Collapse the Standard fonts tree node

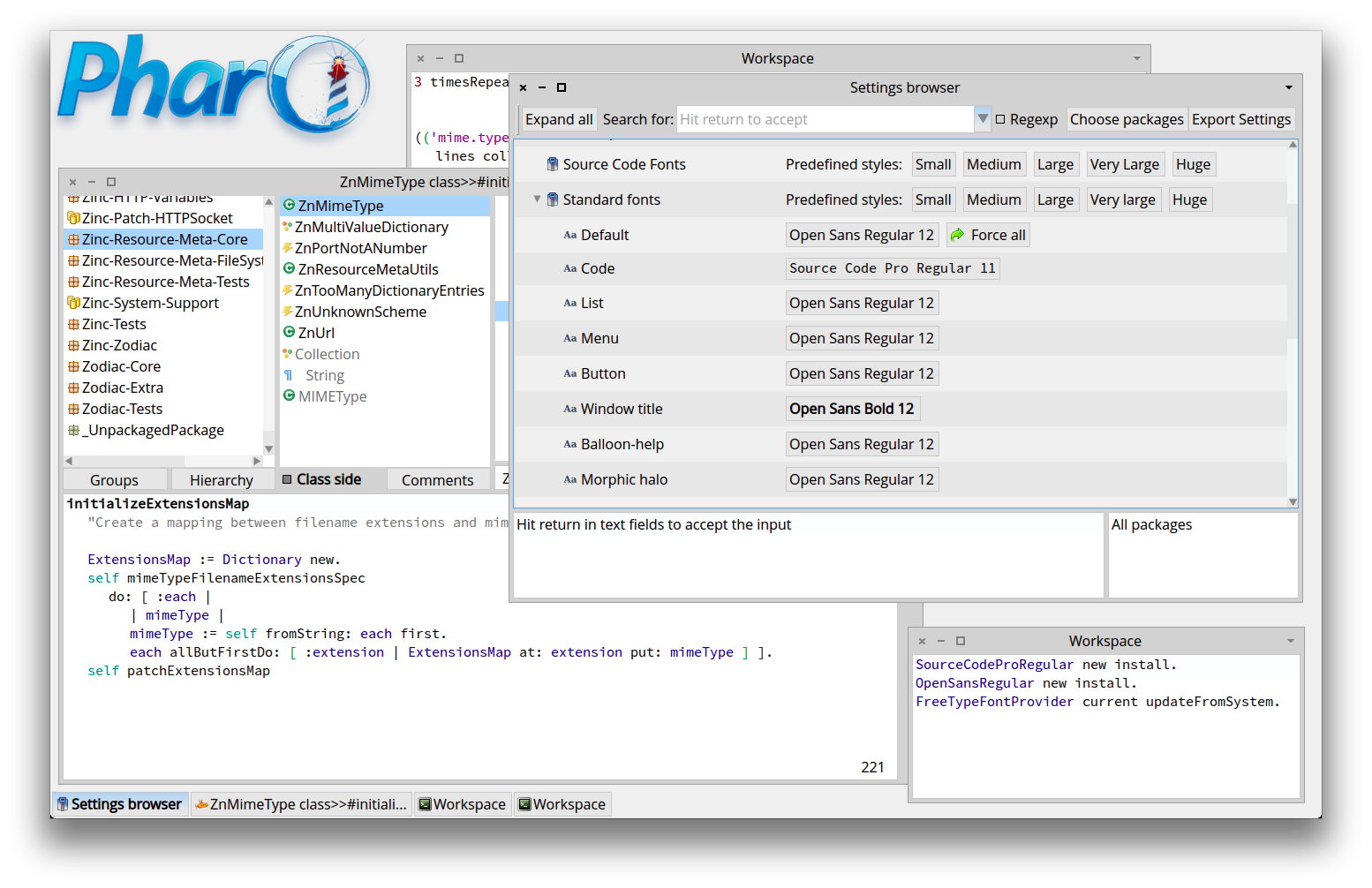pos(537,199)
